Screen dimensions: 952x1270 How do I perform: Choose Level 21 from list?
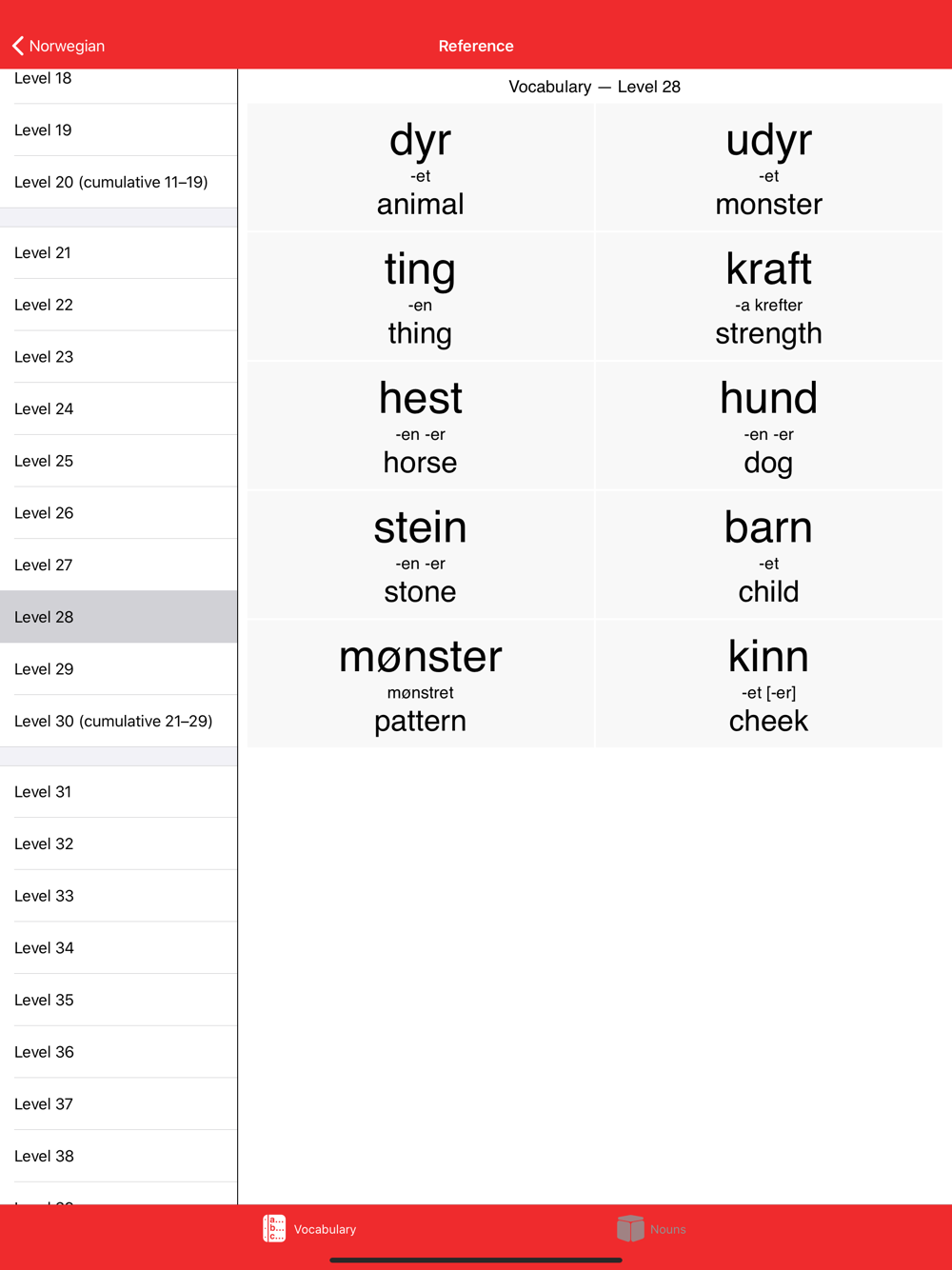coord(119,252)
